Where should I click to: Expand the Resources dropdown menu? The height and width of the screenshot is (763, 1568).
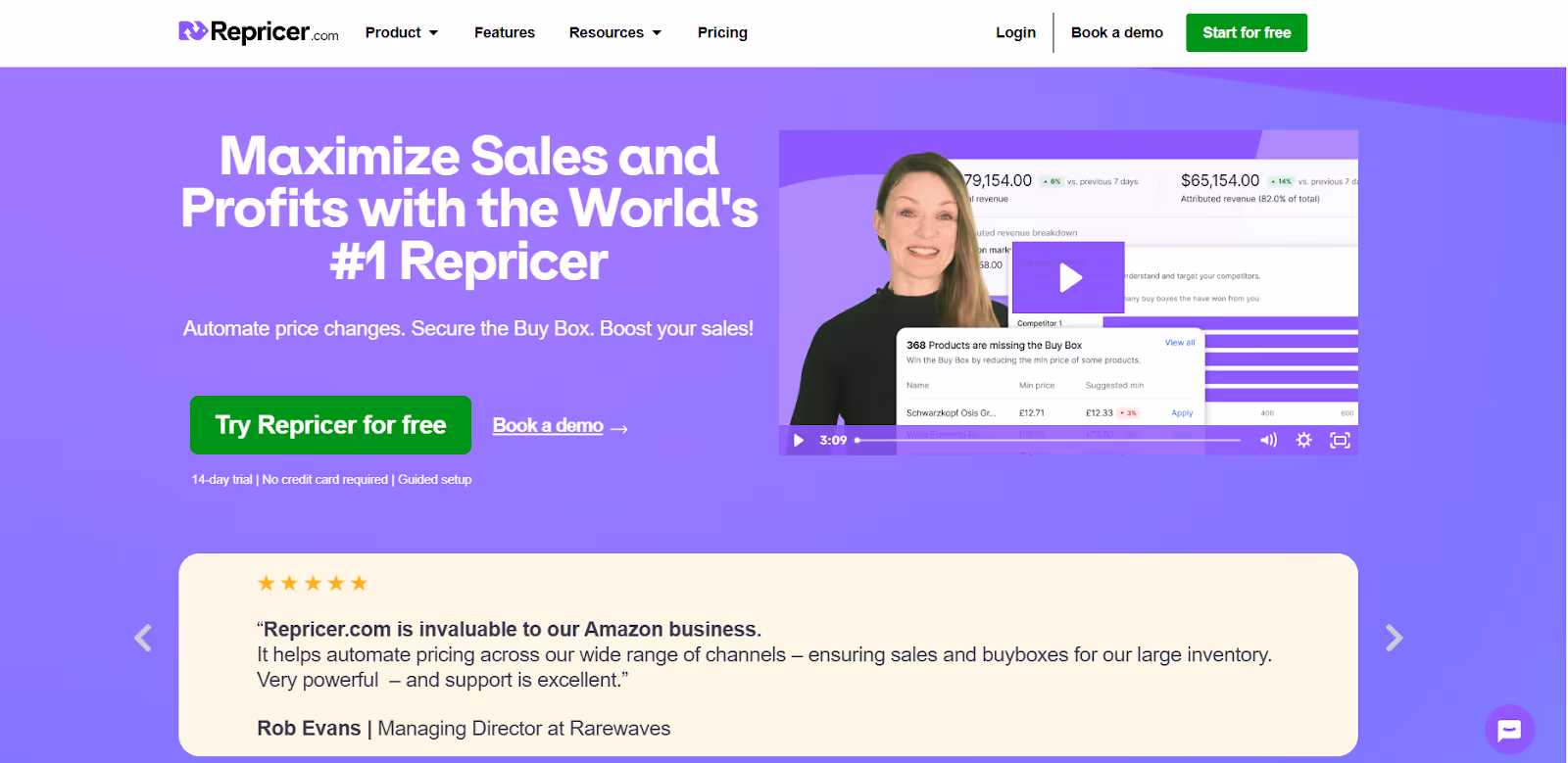(x=615, y=32)
